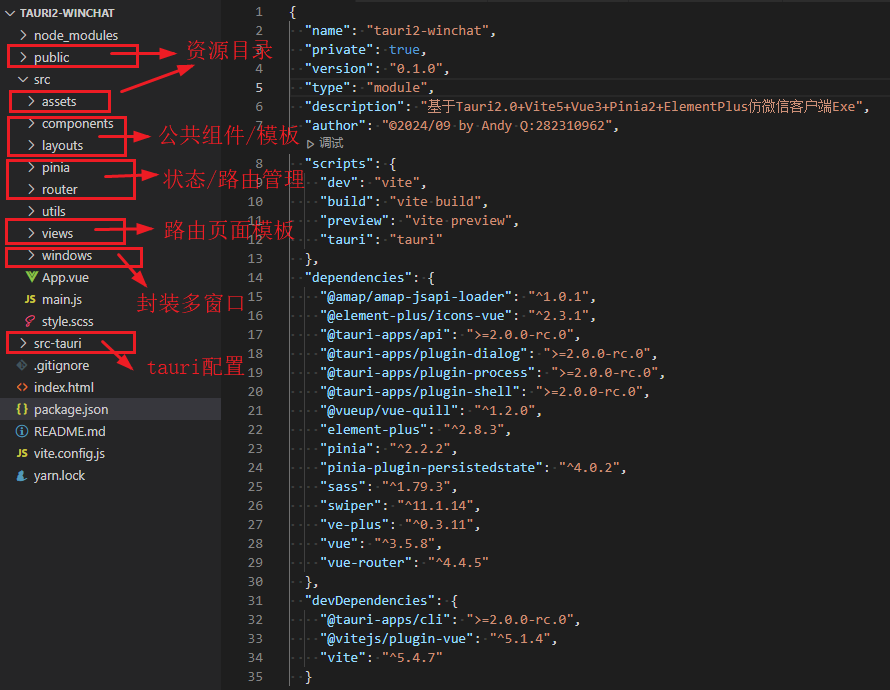
Task: Click the HTML icon beside index.html
Action: [22, 387]
